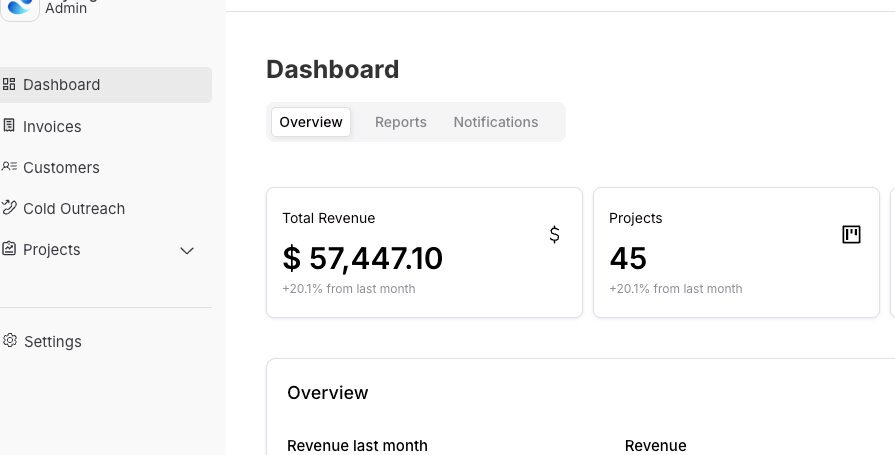
Task: Click the Invoices receipt icon
Action: coord(9,126)
